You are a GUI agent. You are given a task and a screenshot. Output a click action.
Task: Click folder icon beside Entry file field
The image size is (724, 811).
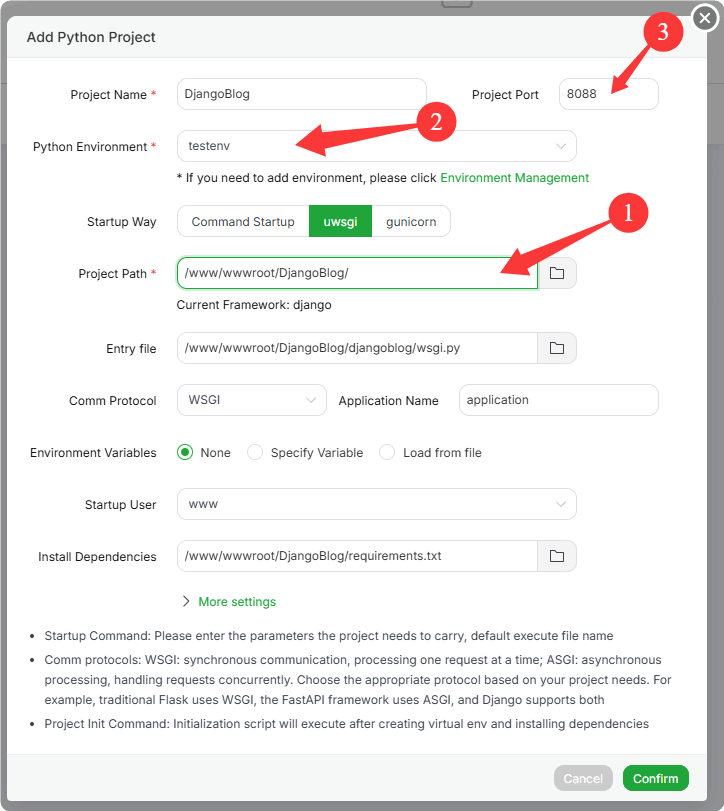click(x=557, y=348)
